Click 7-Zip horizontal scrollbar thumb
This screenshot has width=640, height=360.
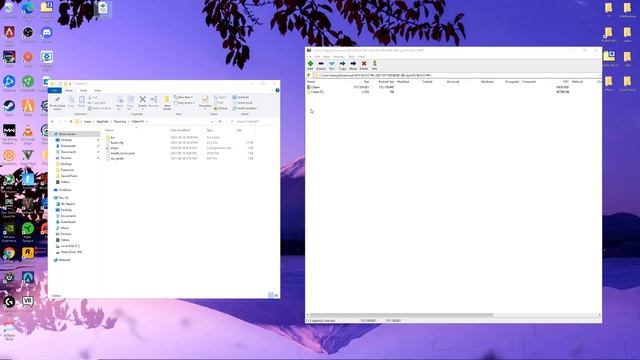(401, 315)
